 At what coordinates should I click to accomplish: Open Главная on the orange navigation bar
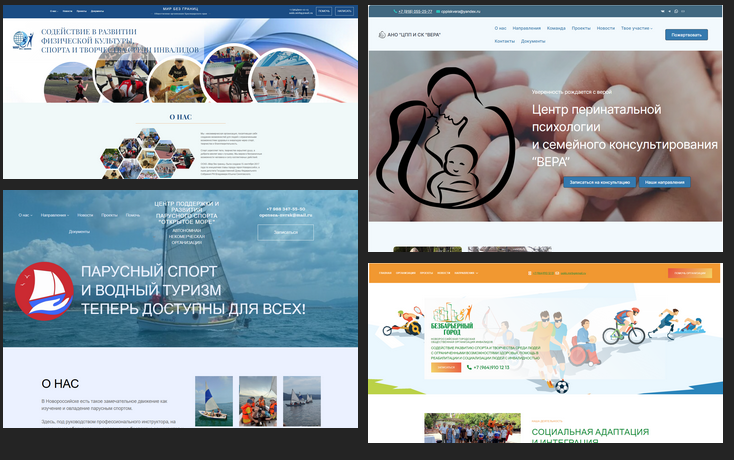pyautogui.click(x=385, y=273)
